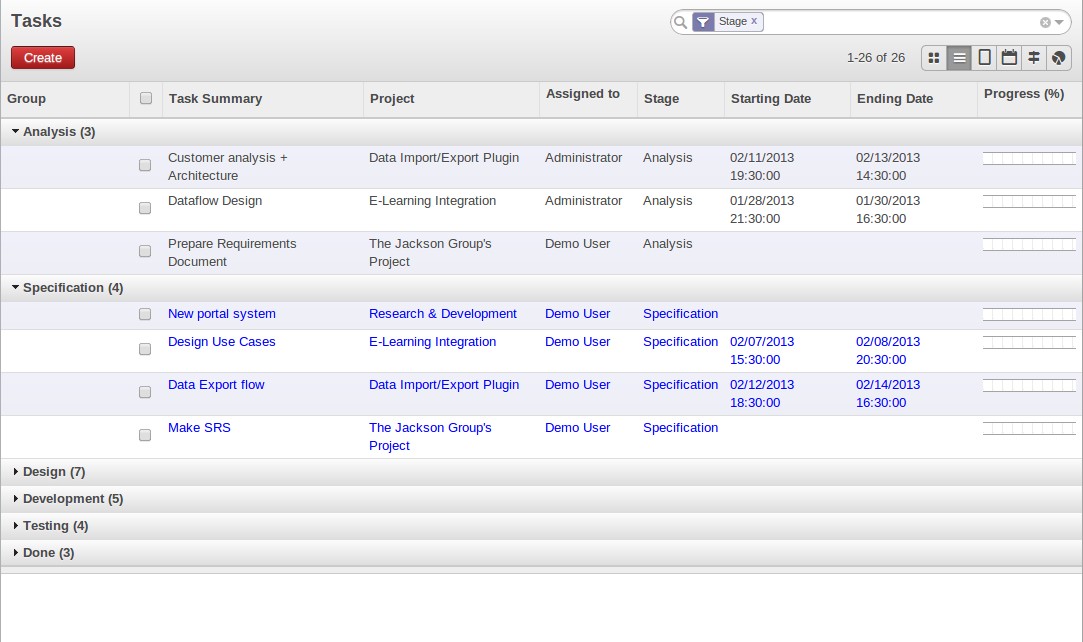Open advanced search options arrow
1083x642 pixels.
pyautogui.click(x=1059, y=23)
